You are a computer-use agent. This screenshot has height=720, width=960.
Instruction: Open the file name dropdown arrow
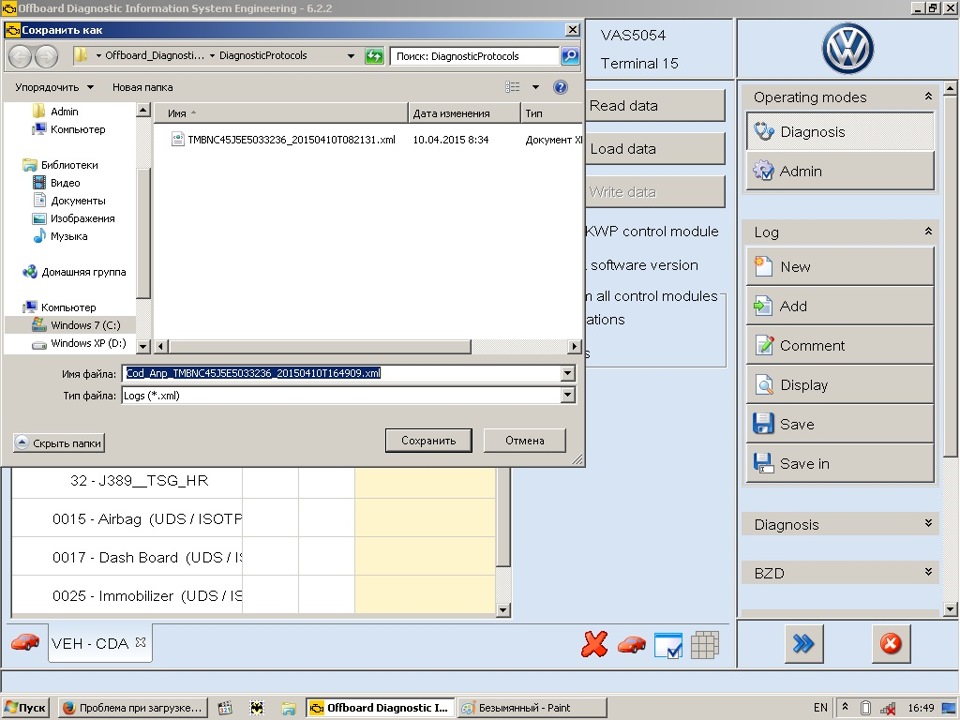[568, 373]
